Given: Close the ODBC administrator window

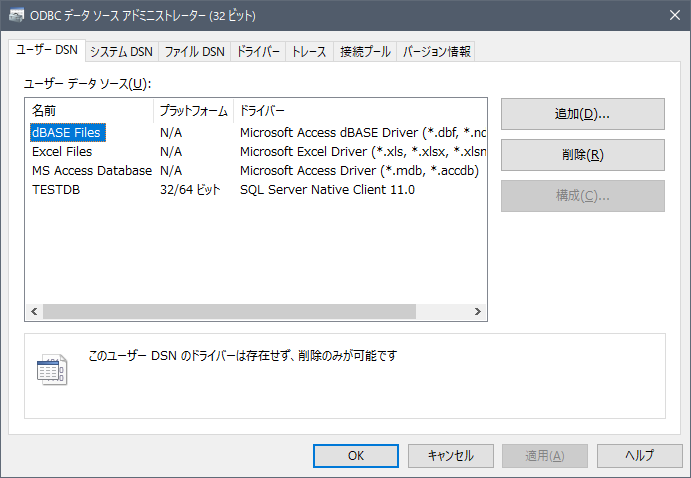Looking at the screenshot, I should (667, 16).
